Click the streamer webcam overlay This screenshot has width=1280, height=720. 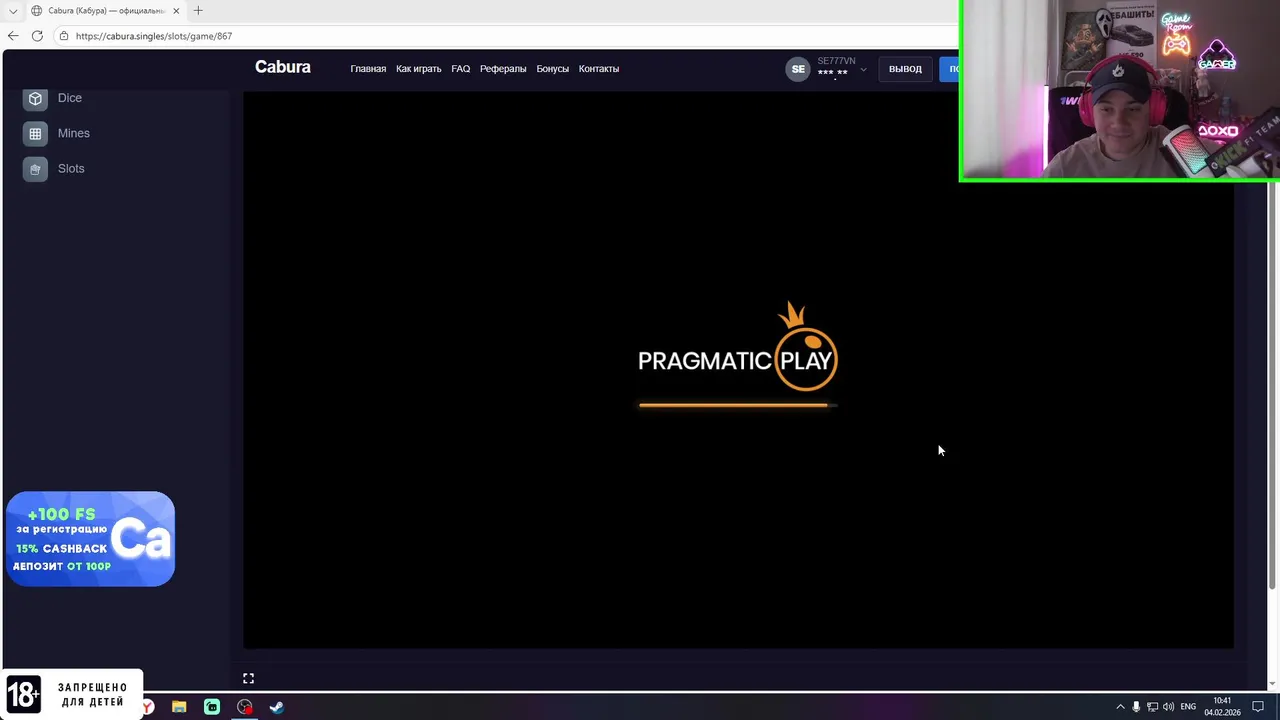(x=1119, y=91)
